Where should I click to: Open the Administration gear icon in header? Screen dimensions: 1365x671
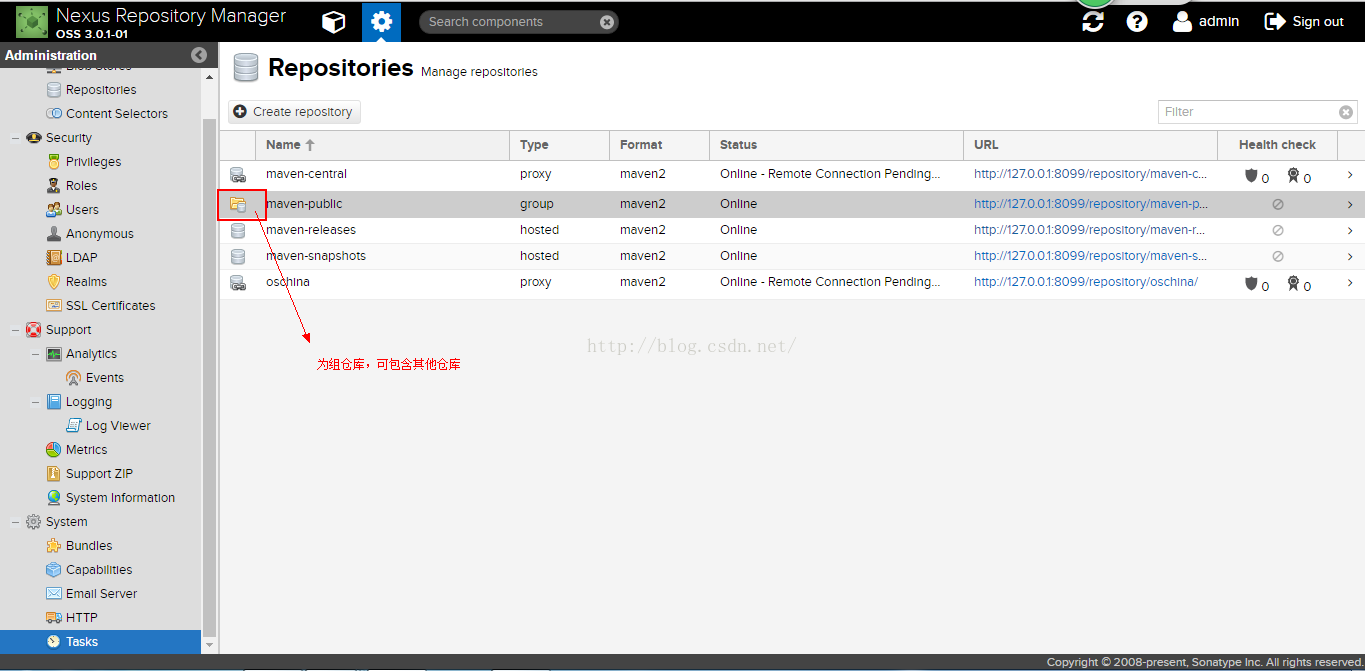point(381,22)
